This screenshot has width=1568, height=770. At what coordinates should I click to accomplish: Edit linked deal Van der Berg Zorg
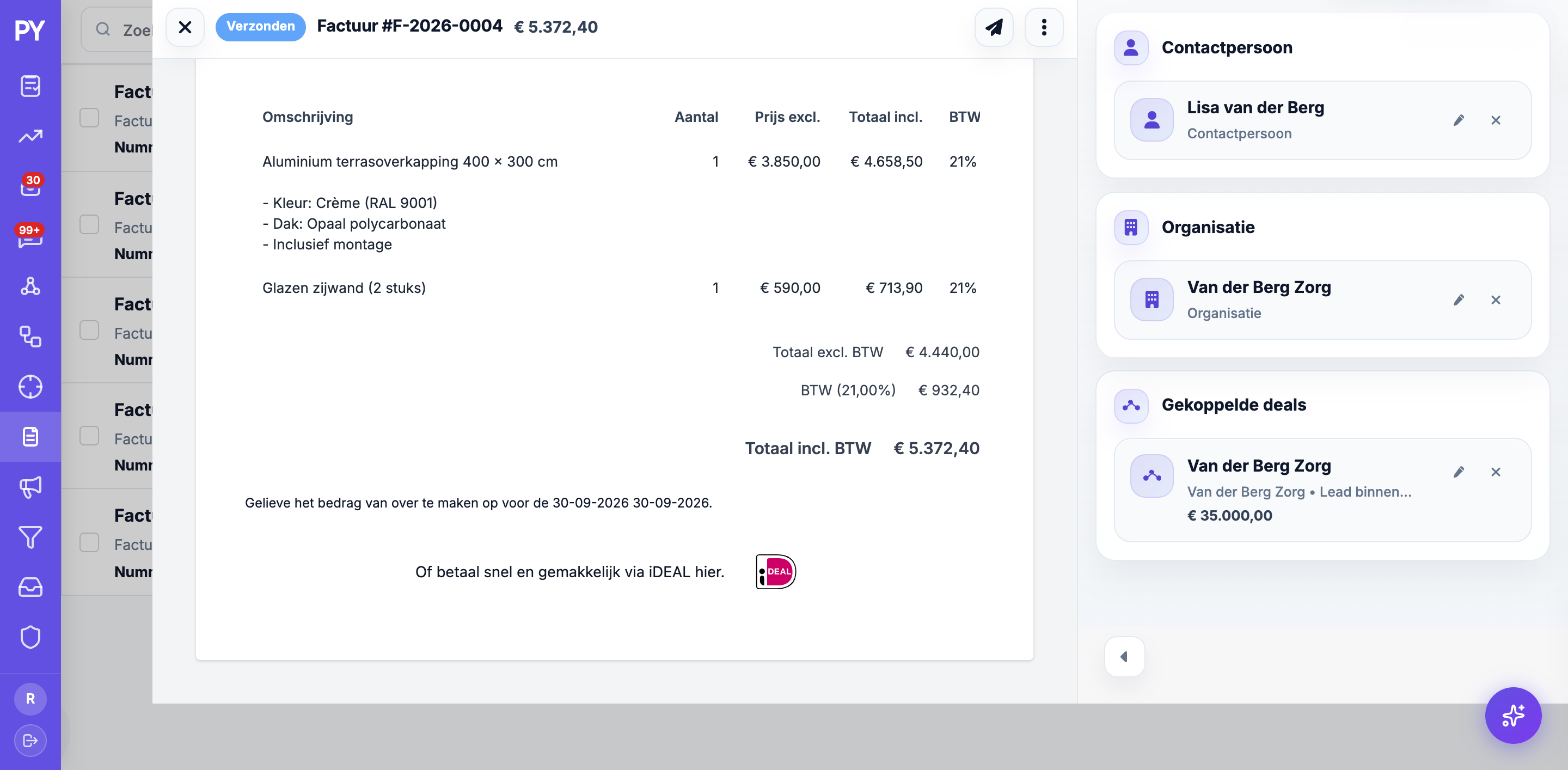[x=1459, y=472]
